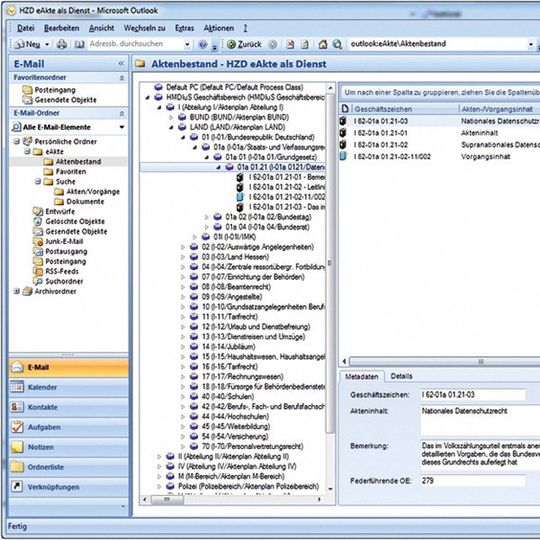Screen dimensions: 540x540
Task: Go back with the Zurück button
Action: pyautogui.click(x=245, y=44)
